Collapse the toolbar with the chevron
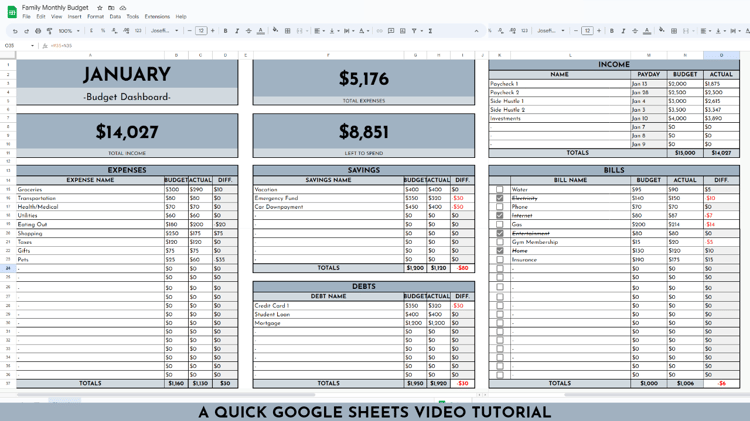Screen dimensions: 750x421 click(x=476, y=31)
